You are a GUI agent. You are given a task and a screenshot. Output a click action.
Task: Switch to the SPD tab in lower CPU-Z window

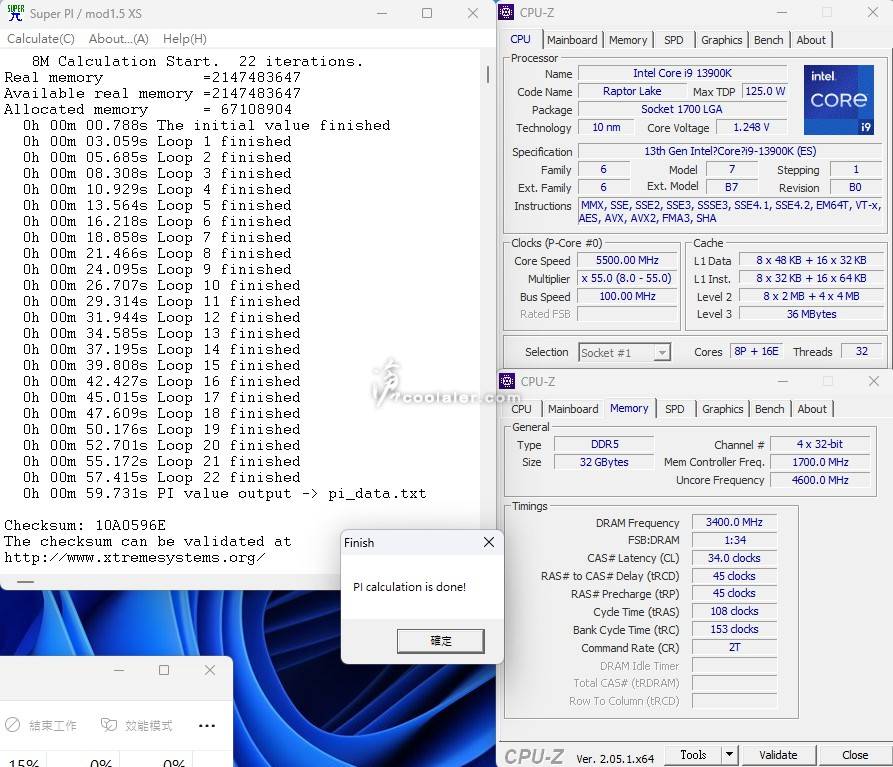coord(675,409)
